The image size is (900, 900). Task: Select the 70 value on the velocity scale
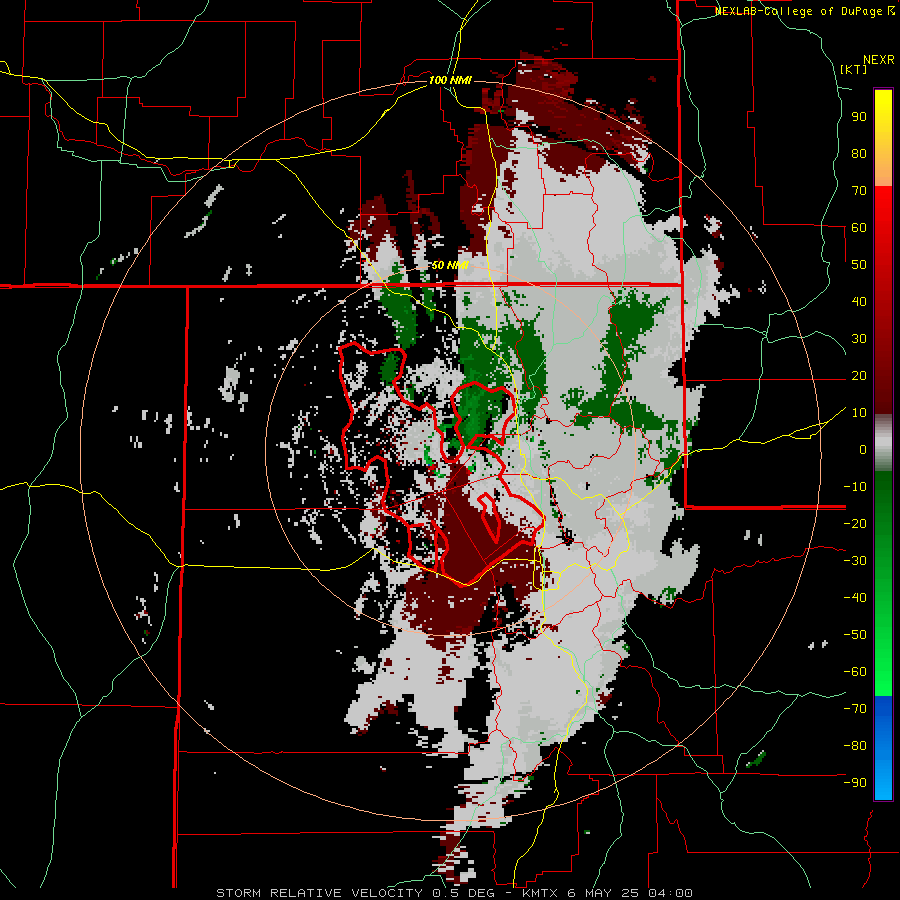pos(859,191)
